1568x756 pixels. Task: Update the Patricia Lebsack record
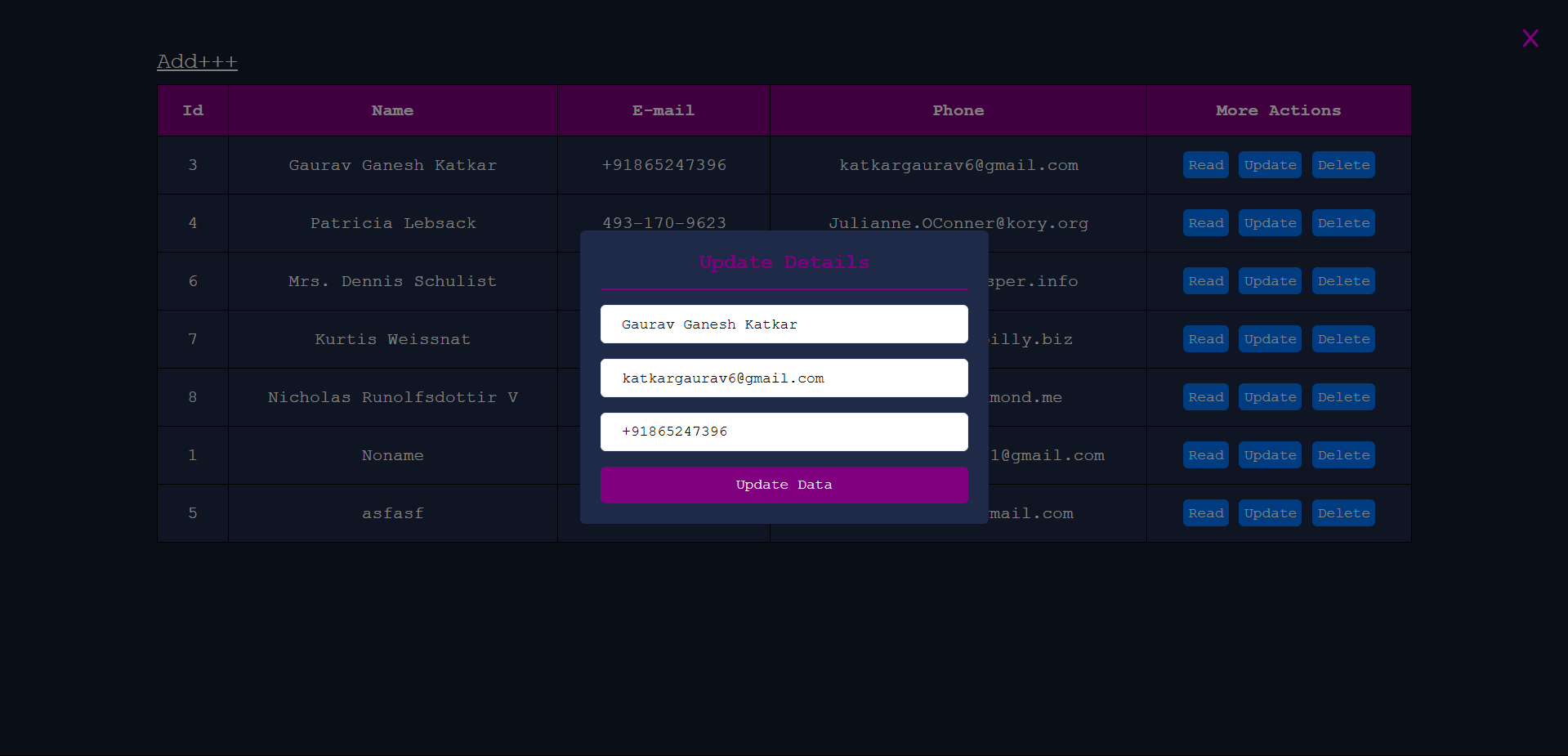1270,223
